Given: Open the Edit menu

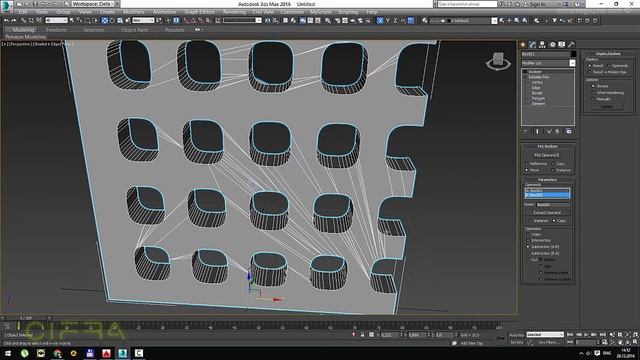Looking at the screenshot, I should (x=23, y=12).
